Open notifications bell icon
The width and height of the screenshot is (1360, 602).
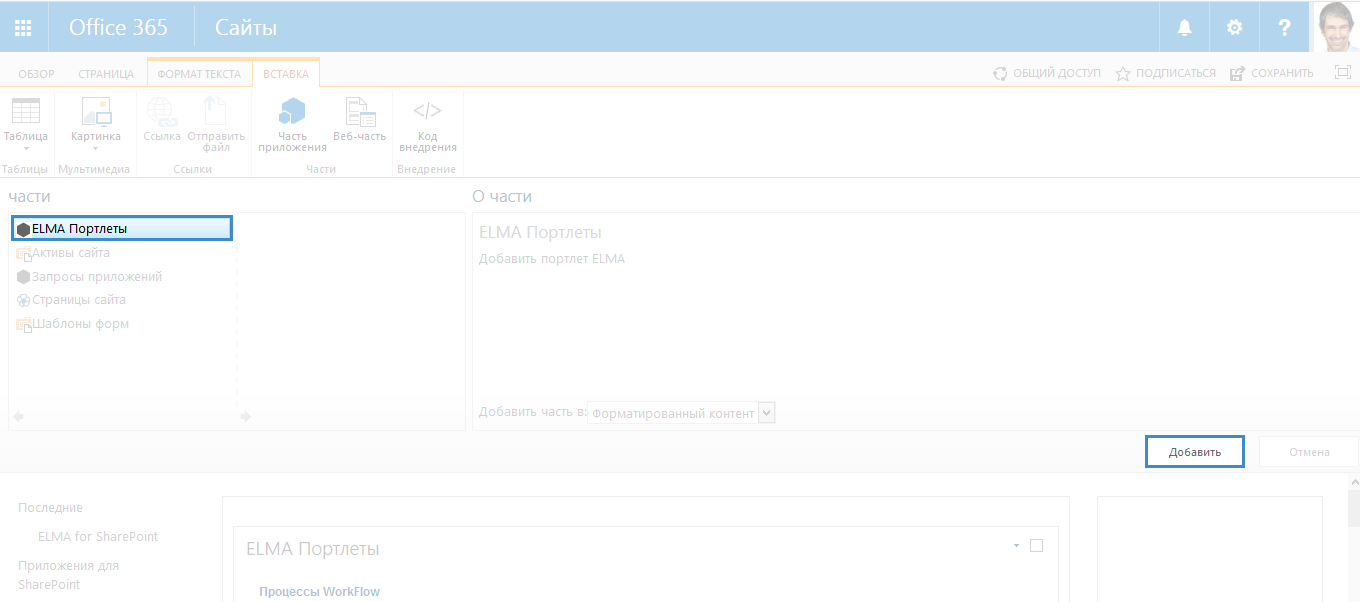point(1185,27)
